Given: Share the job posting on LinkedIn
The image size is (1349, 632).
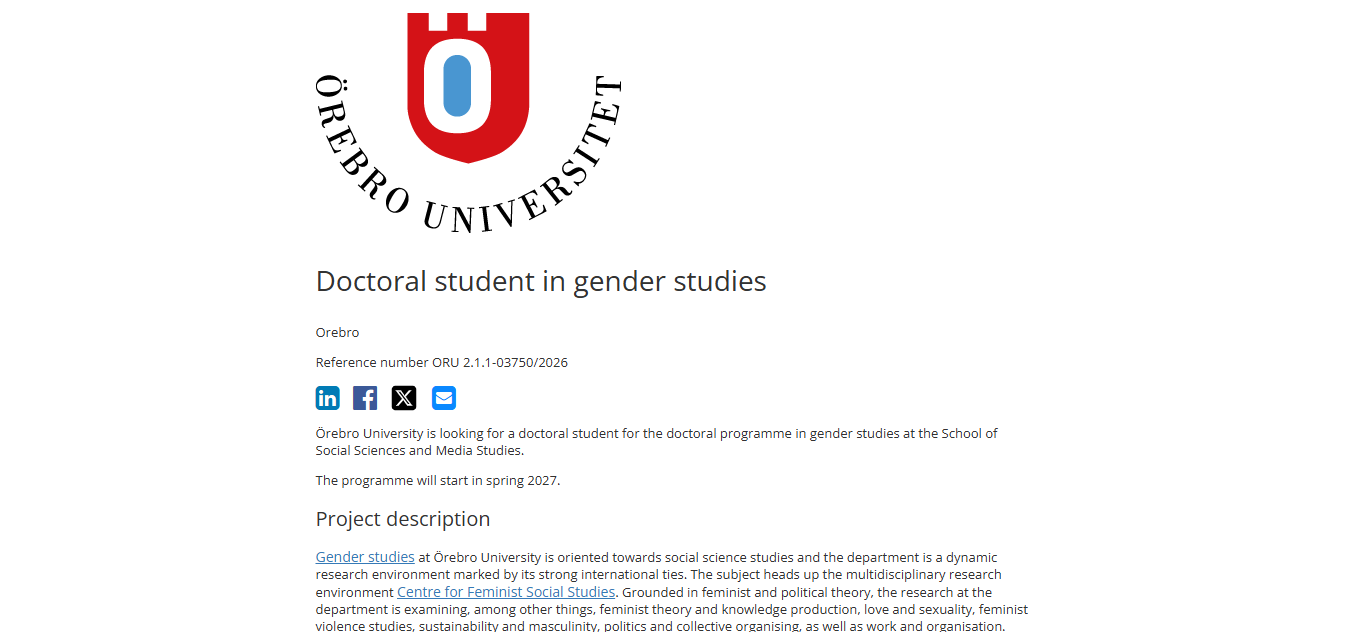Looking at the screenshot, I should click(328, 398).
